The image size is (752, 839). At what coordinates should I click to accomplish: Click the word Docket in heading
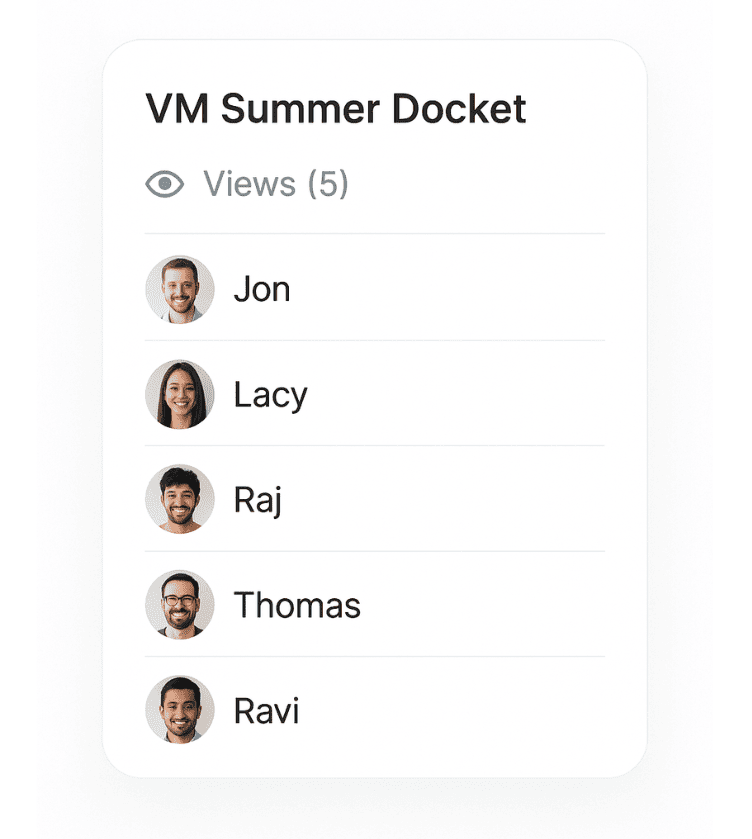click(x=459, y=109)
